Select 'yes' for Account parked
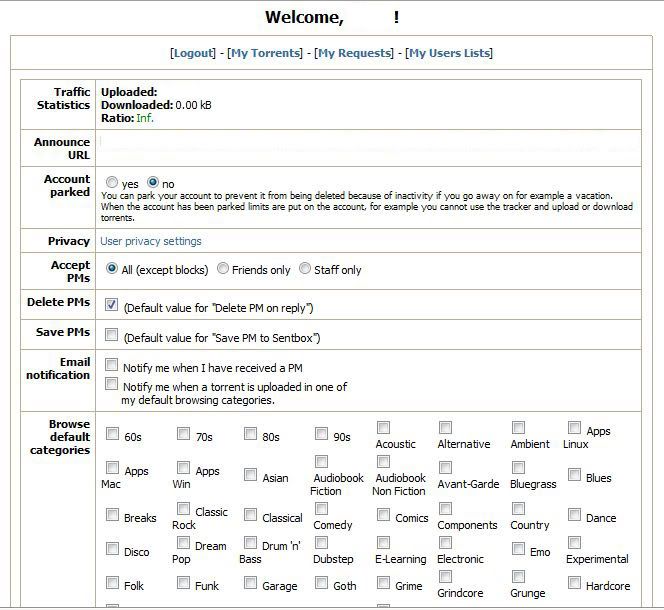This screenshot has height=610, width=664. point(112,183)
